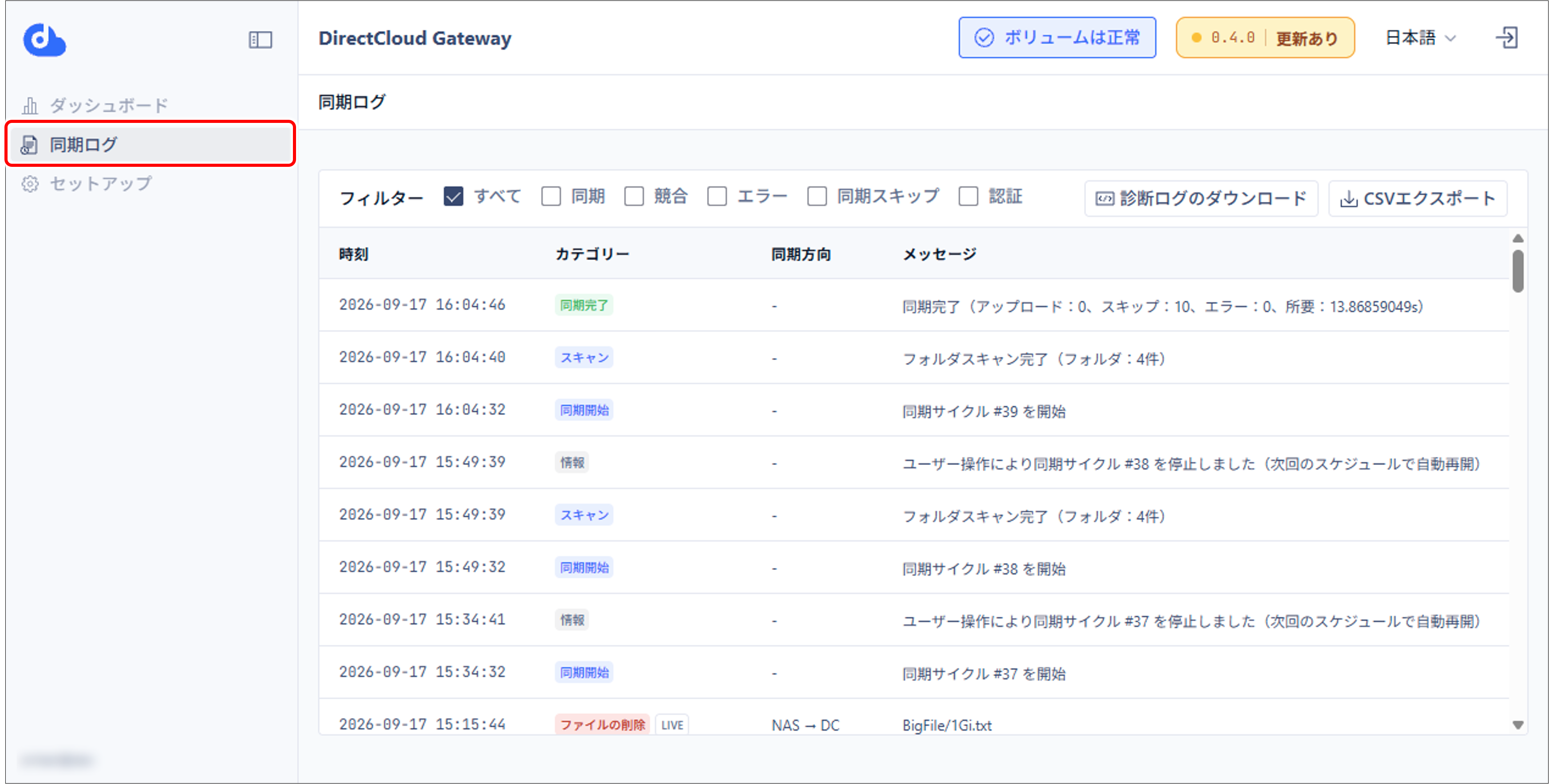
Task: Click the logout icon at top right
Action: (x=1507, y=37)
